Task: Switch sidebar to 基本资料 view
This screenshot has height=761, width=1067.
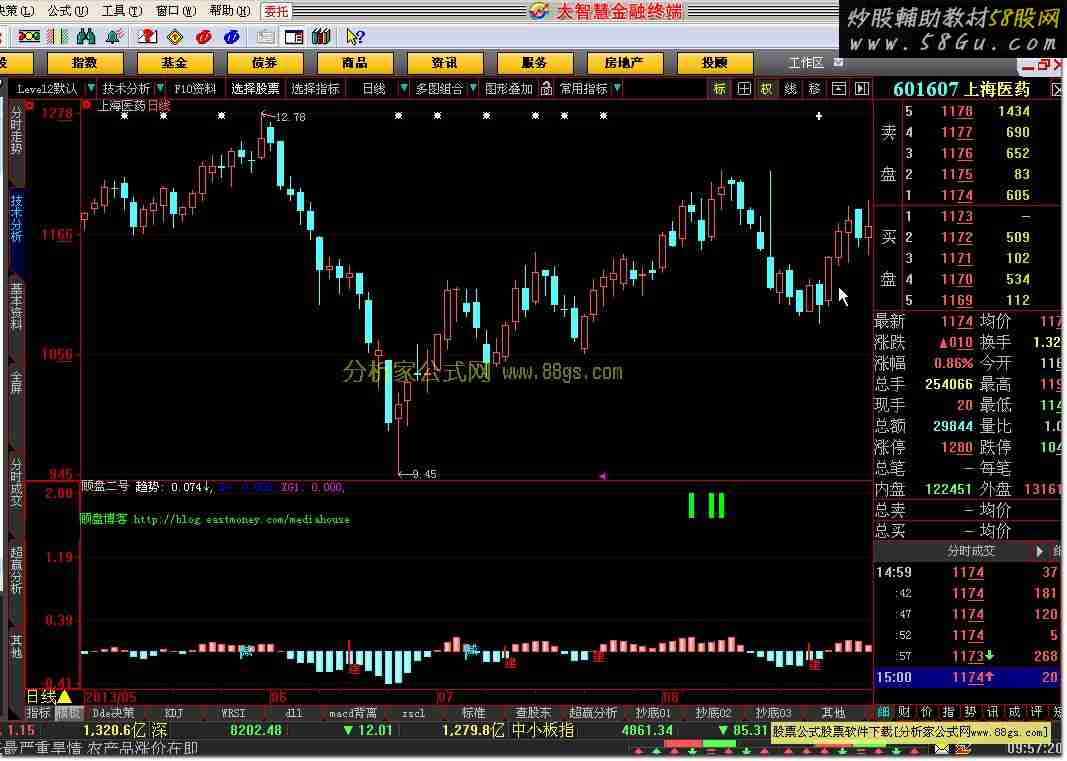Action: 16,306
